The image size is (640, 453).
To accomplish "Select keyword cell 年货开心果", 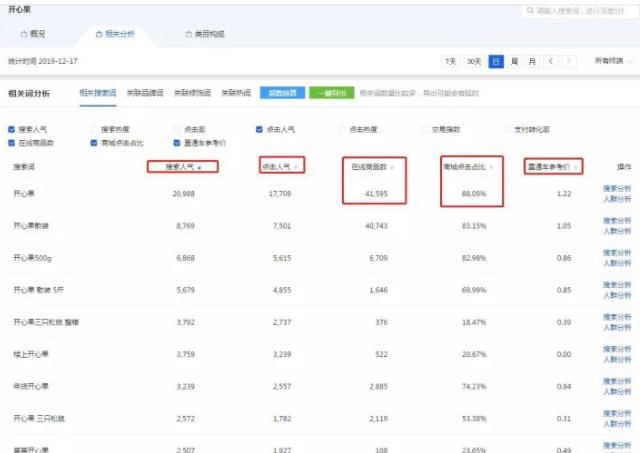I will click(31, 386).
